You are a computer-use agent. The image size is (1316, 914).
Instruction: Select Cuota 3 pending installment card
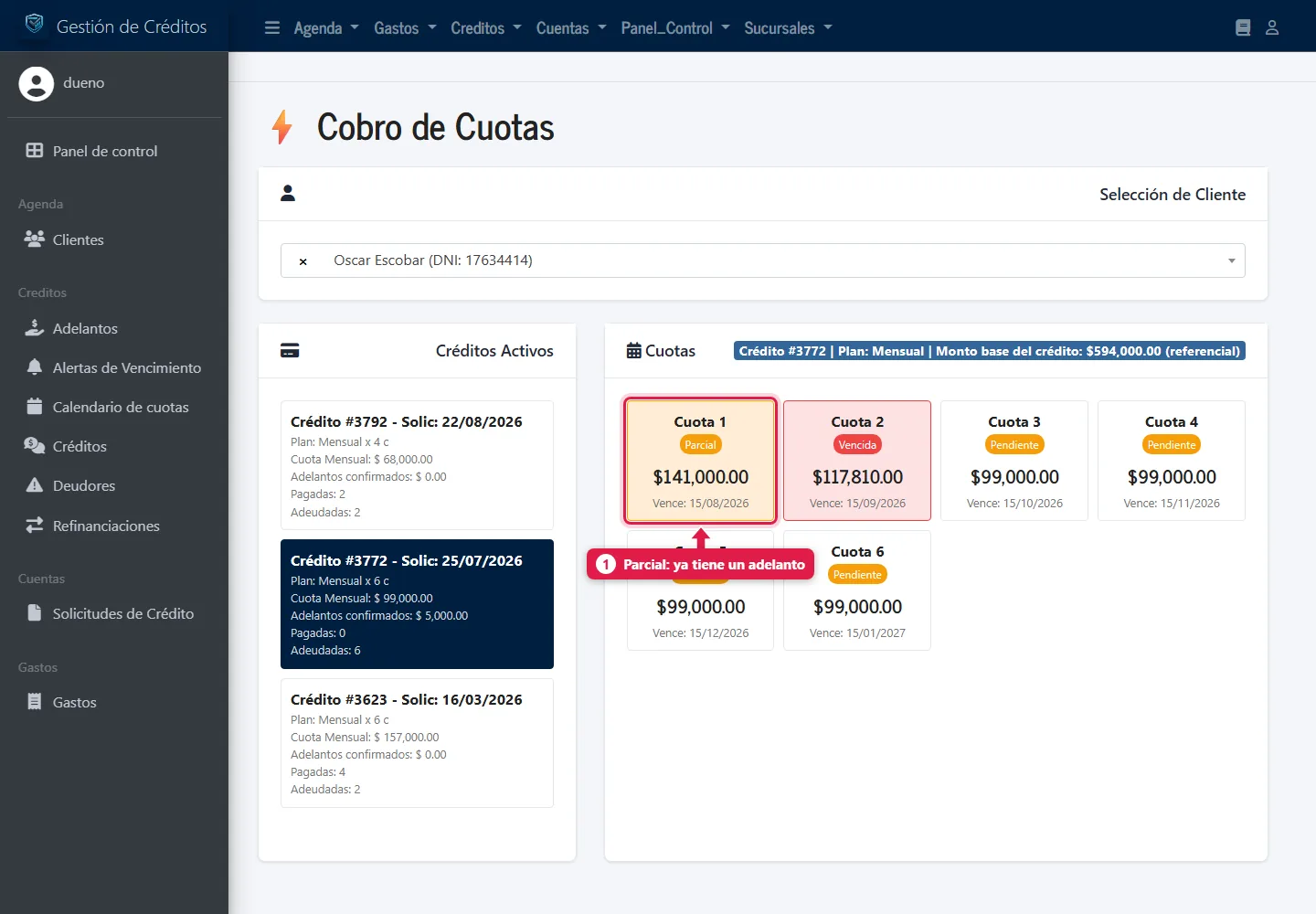click(1014, 461)
